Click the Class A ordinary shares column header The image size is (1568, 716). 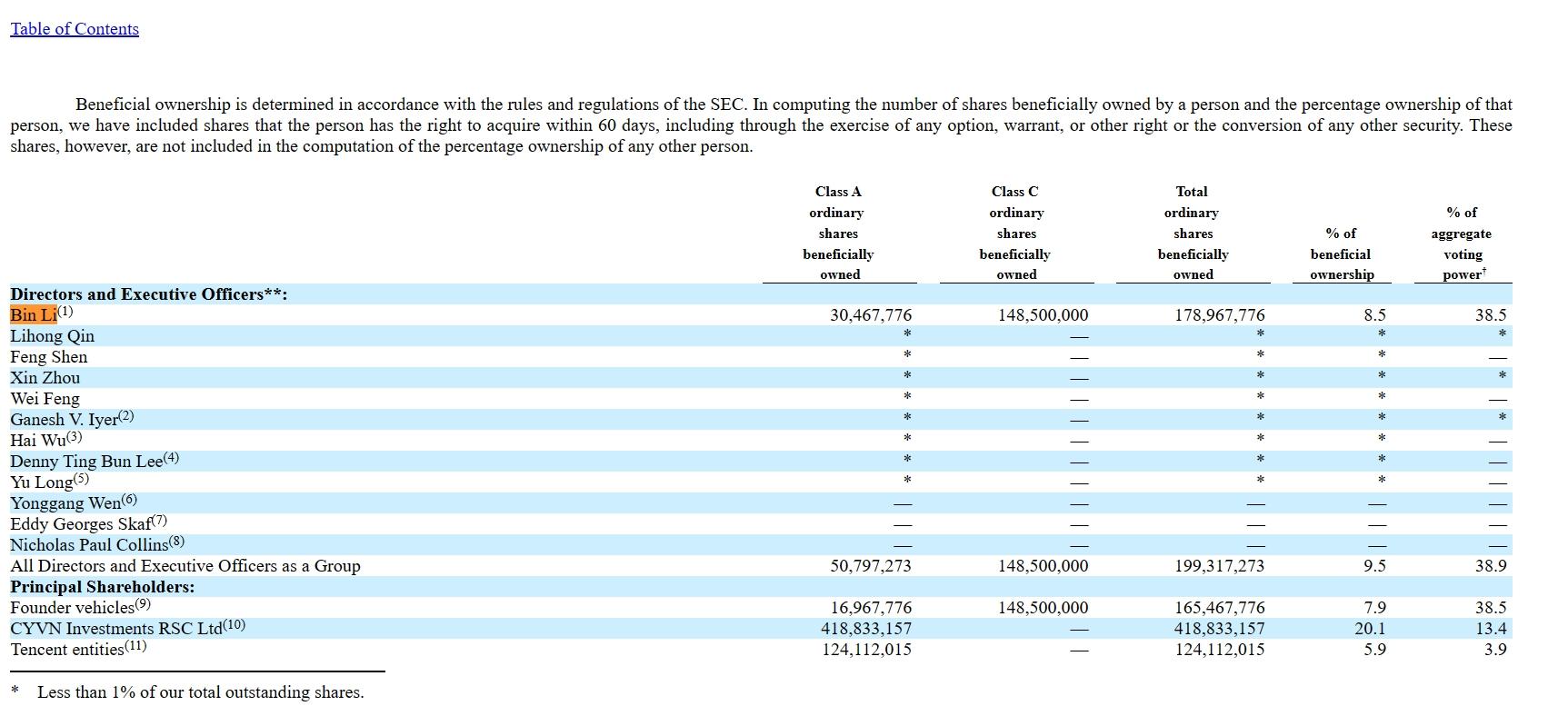tap(838, 233)
